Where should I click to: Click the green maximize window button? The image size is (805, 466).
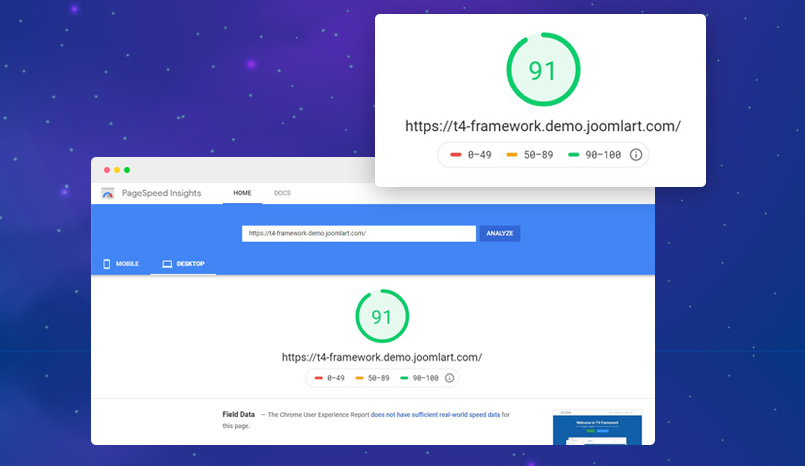click(x=127, y=170)
